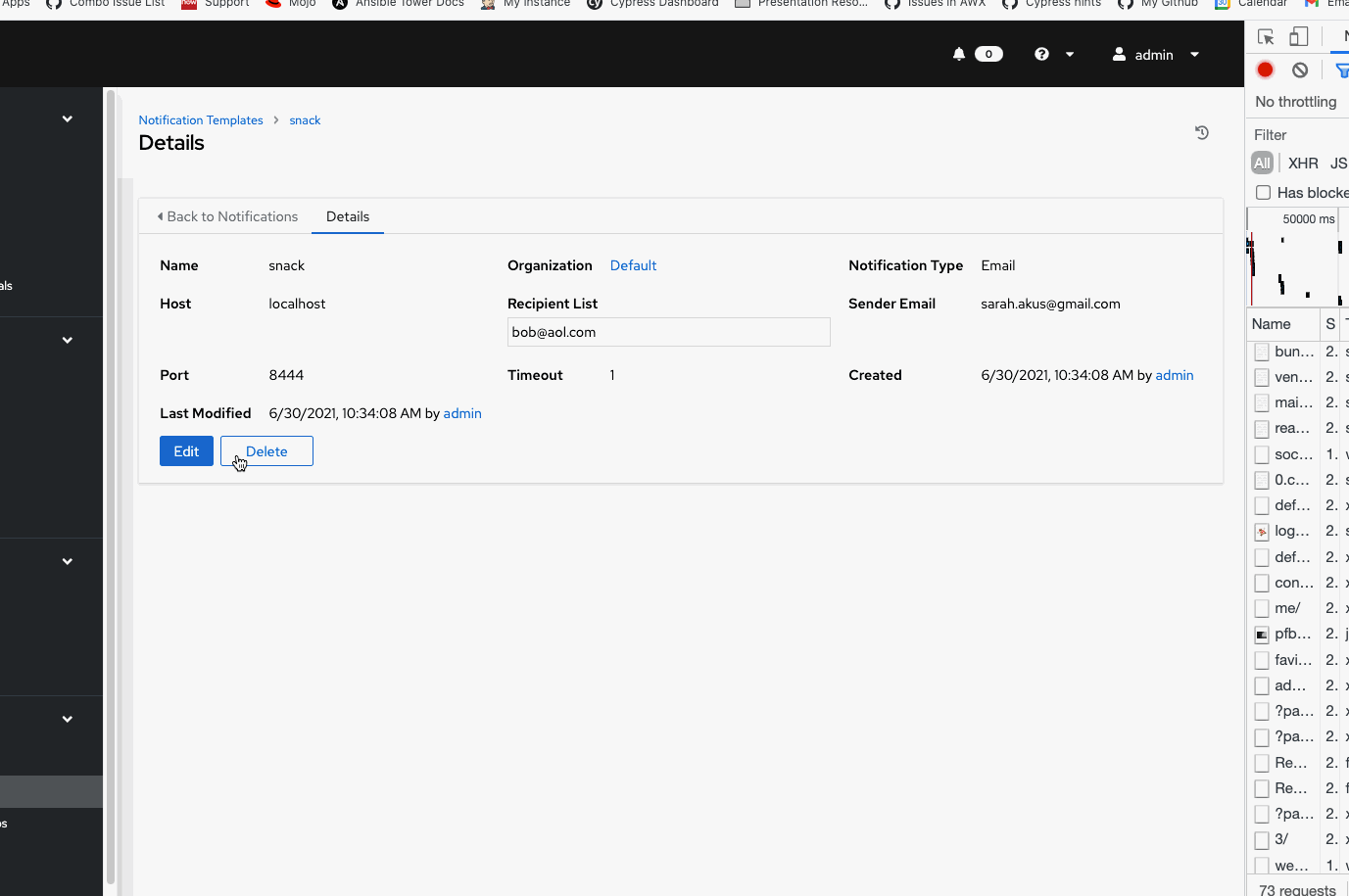Select the mai… request row

point(1297,402)
